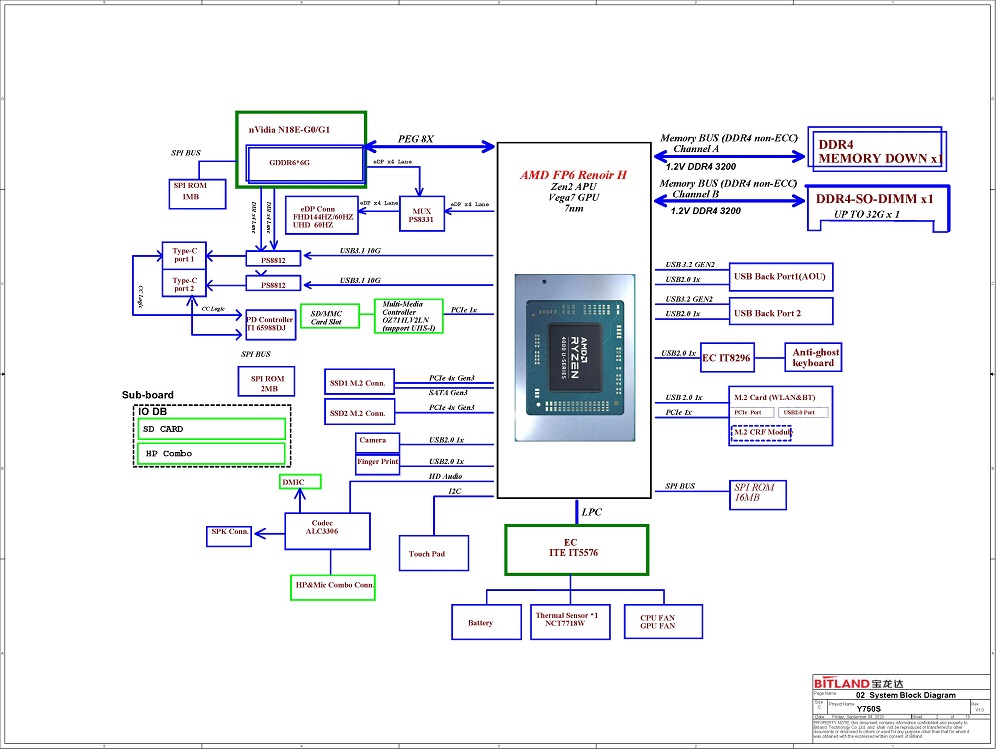Click the MUX PS8331 block

tap(422, 214)
